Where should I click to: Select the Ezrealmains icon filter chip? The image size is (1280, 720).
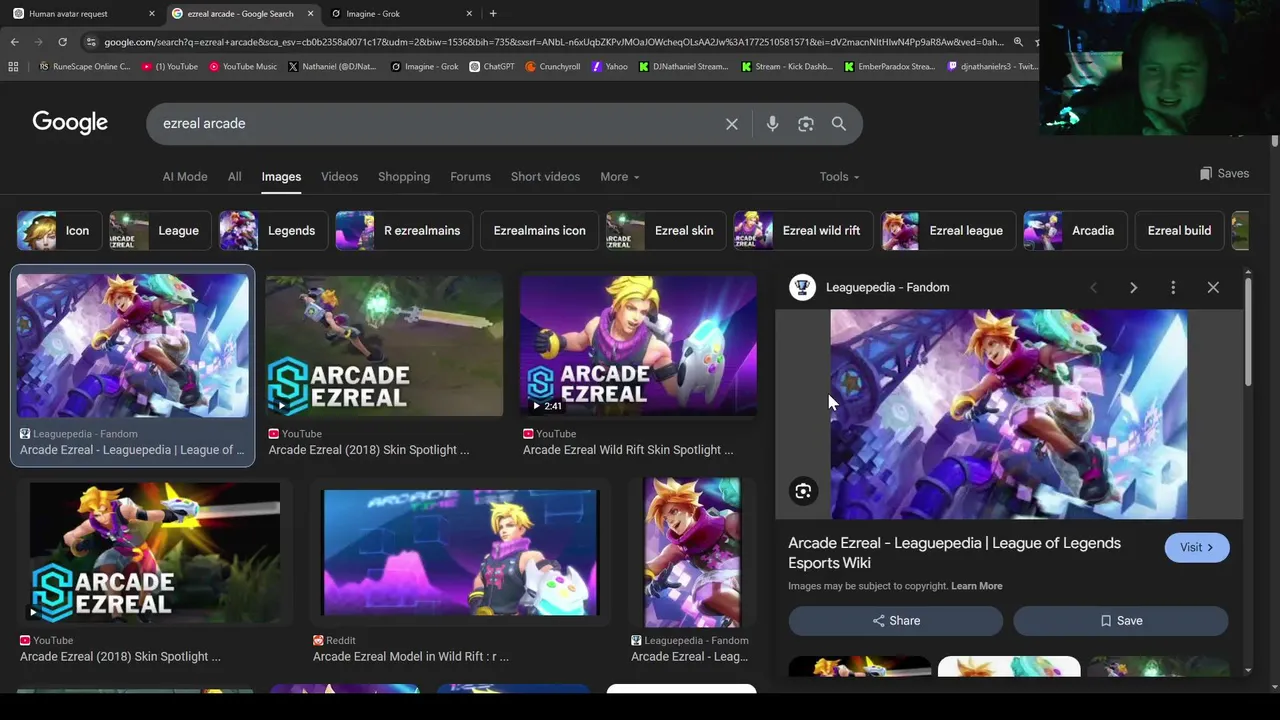point(539,231)
